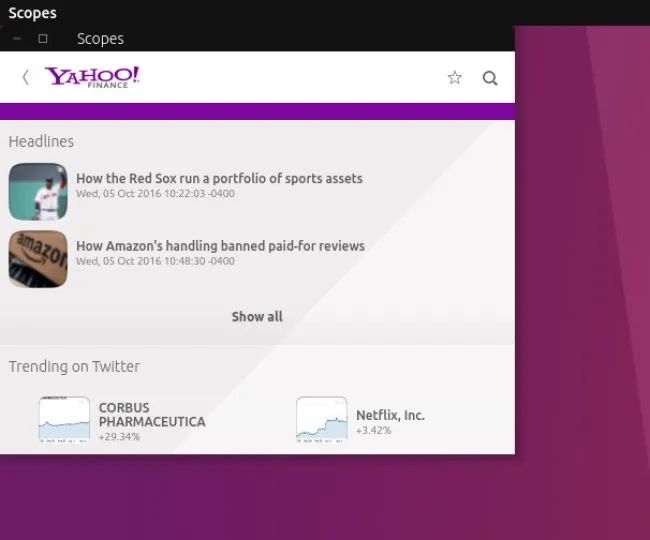Image resolution: width=650 pixels, height=540 pixels.
Task: Open Amazon's banned paid-for reviews headline
Action: coord(220,245)
